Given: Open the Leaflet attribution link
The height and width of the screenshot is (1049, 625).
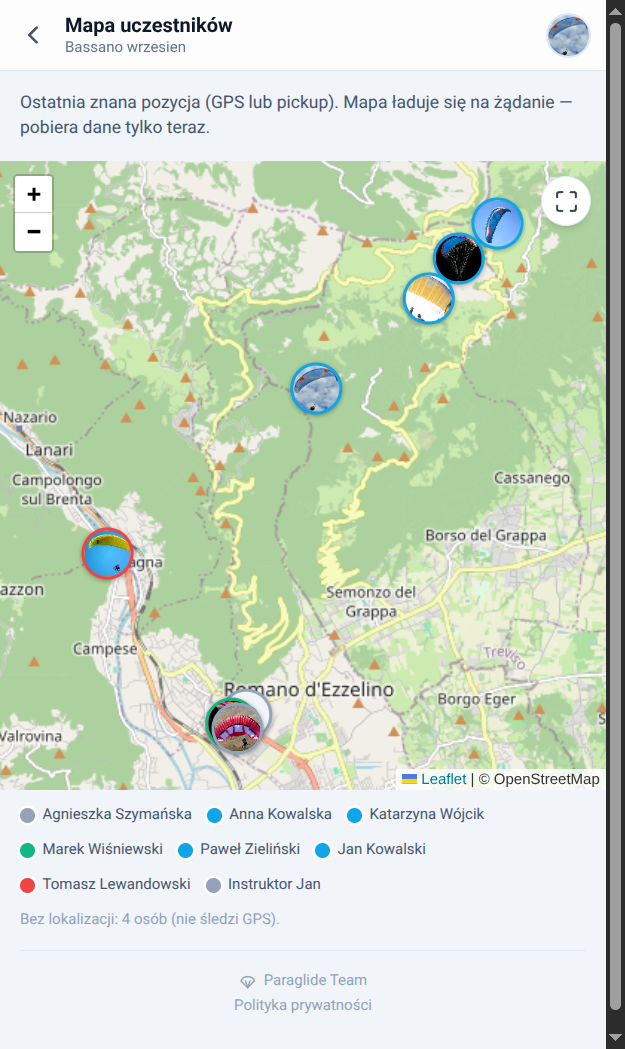Looking at the screenshot, I should pyautogui.click(x=443, y=779).
